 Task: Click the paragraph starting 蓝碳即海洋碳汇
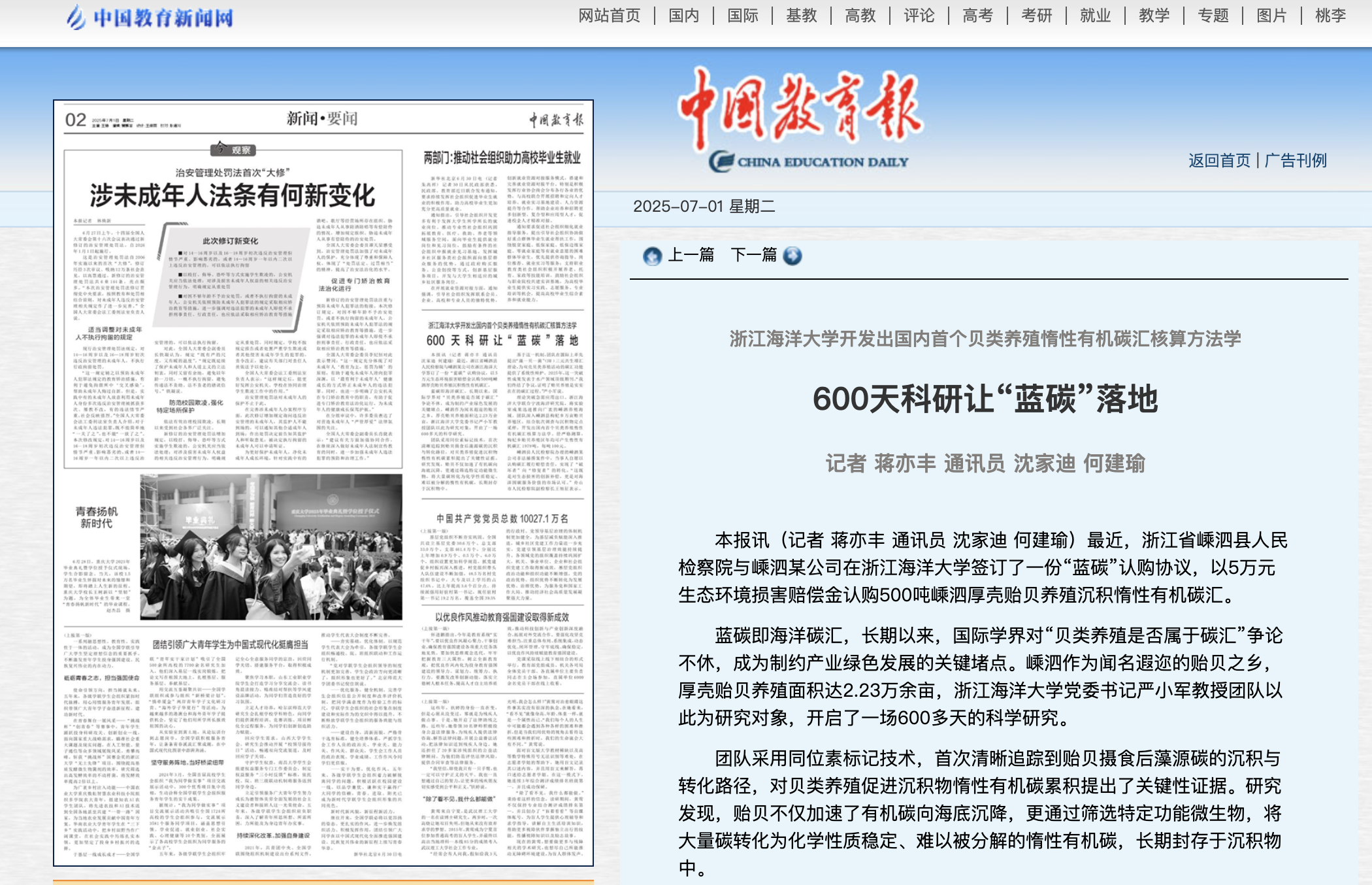pos(980,676)
